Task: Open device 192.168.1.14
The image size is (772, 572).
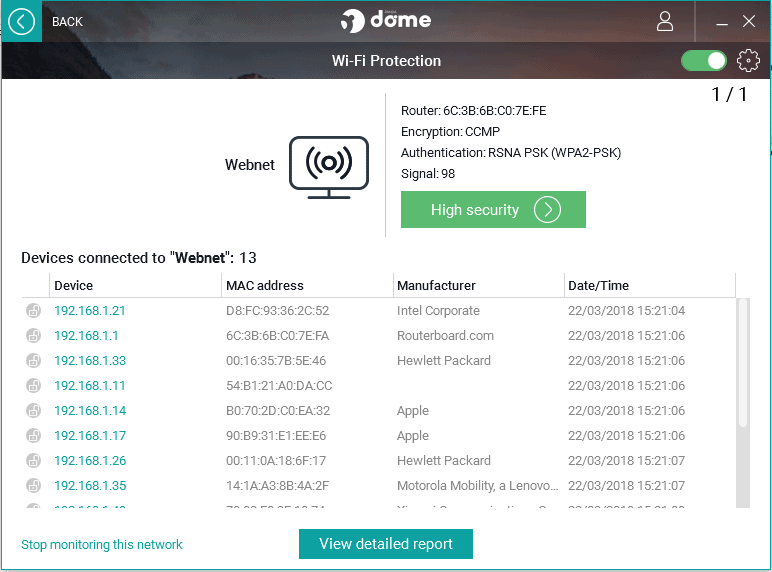Action: pyautogui.click(x=90, y=411)
